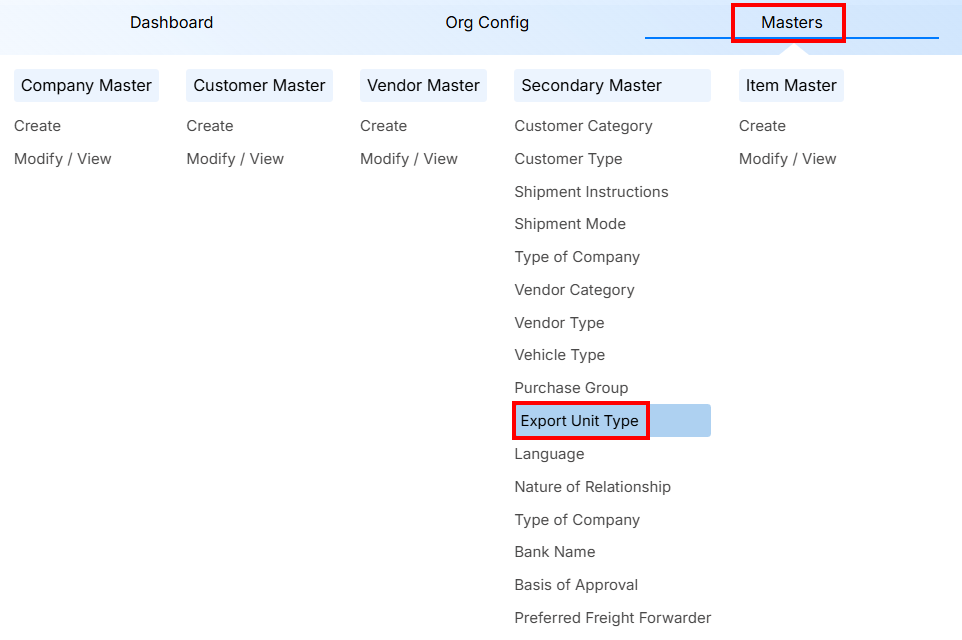Image resolution: width=962 pixels, height=640 pixels.
Task: Click Bank Name in the list
Action: [555, 551]
